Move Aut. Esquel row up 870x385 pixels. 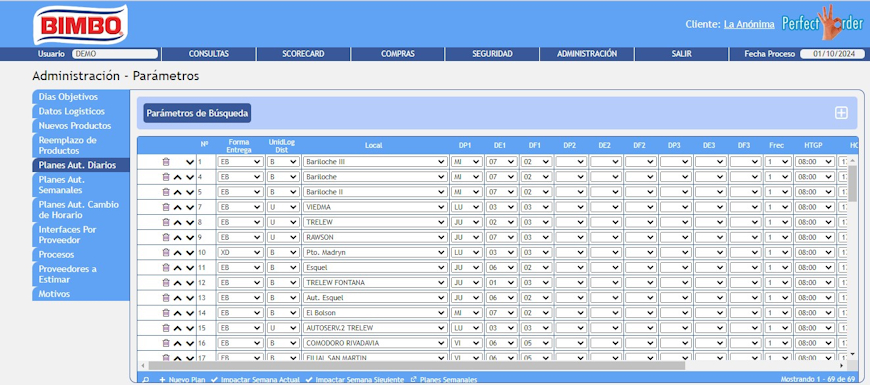click(x=178, y=298)
